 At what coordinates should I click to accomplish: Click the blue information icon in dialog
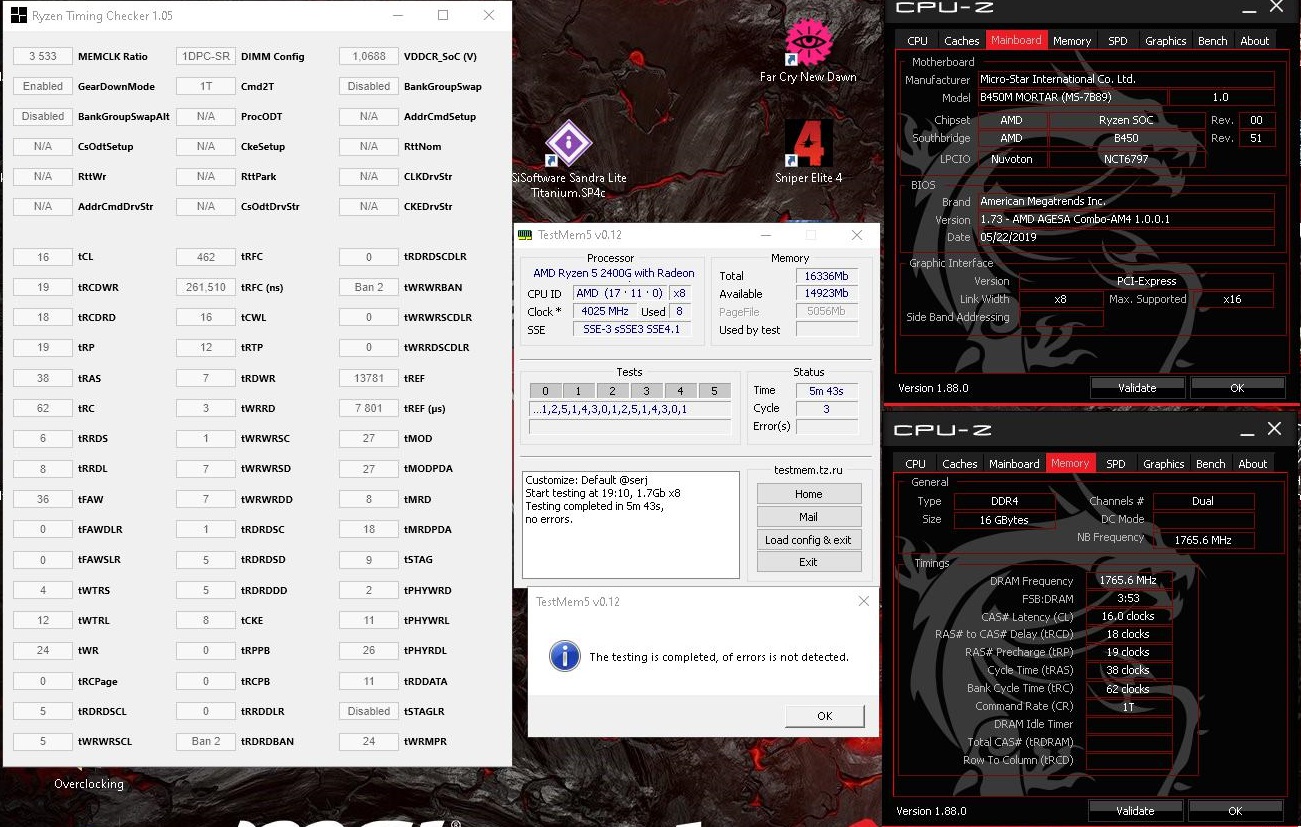pyautogui.click(x=565, y=656)
